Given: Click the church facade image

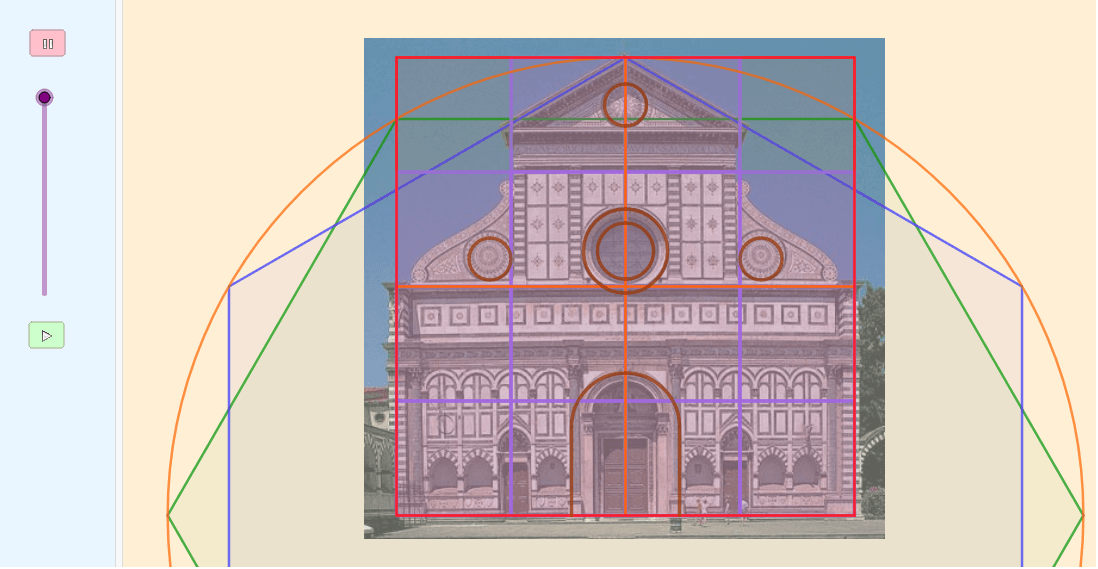Looking at the screenshot, I should 624,288.
